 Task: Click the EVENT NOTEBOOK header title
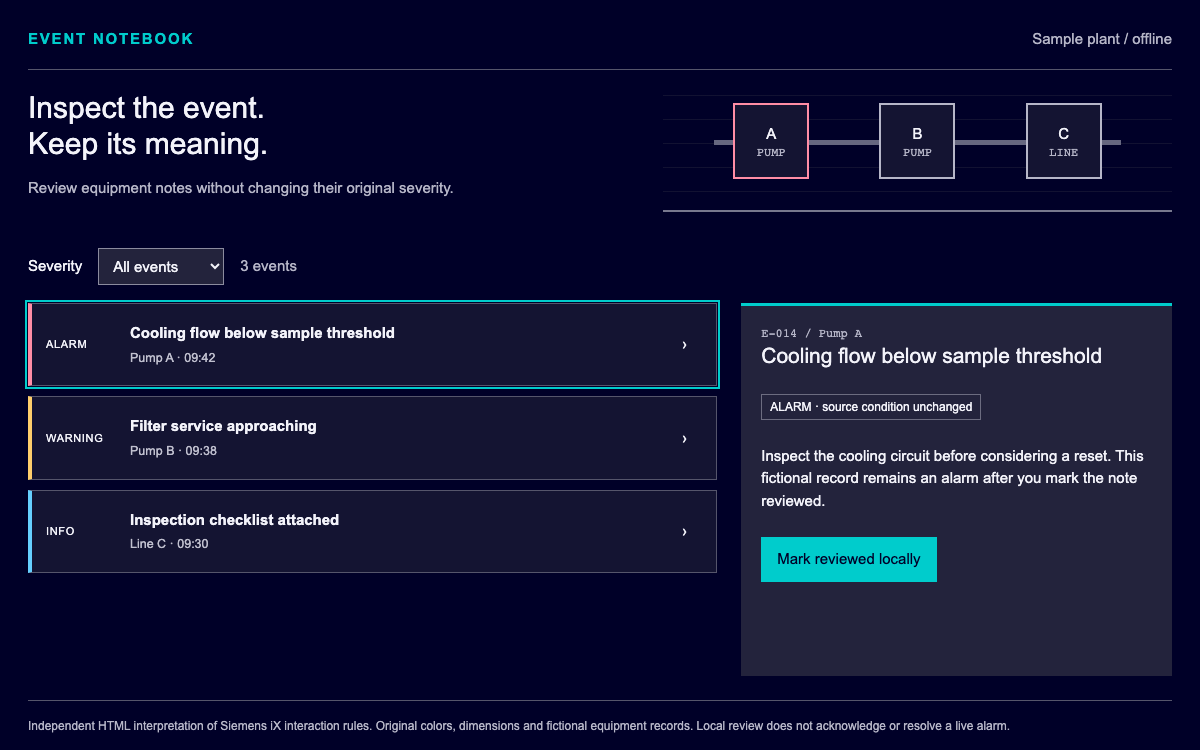coord(111,39)
